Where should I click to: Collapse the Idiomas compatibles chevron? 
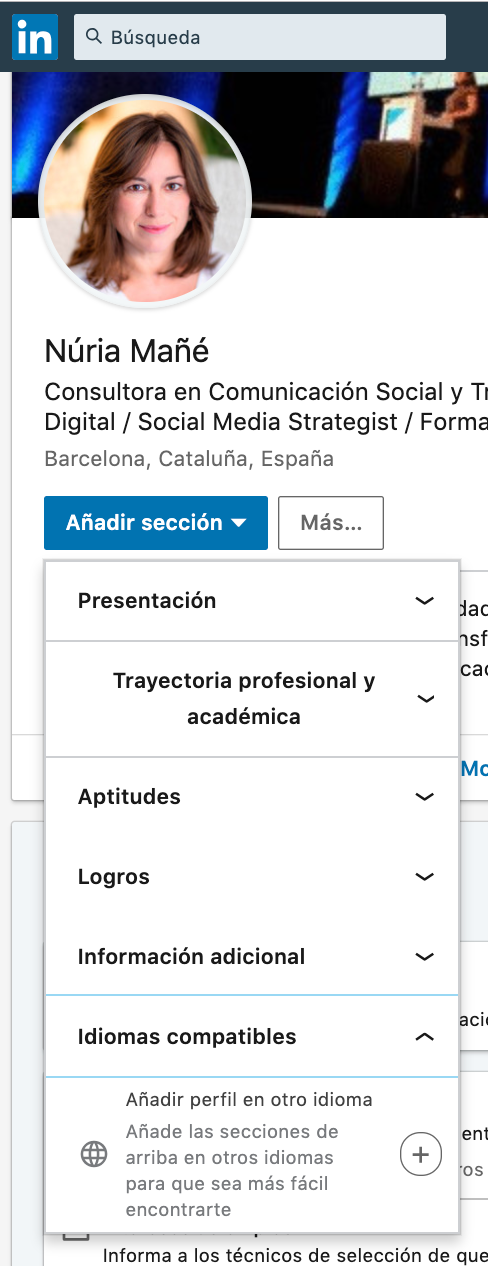point(425,1037)
